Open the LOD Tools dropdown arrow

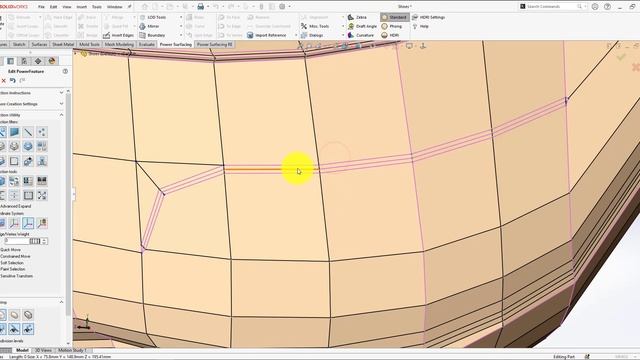tap(181, 18)
